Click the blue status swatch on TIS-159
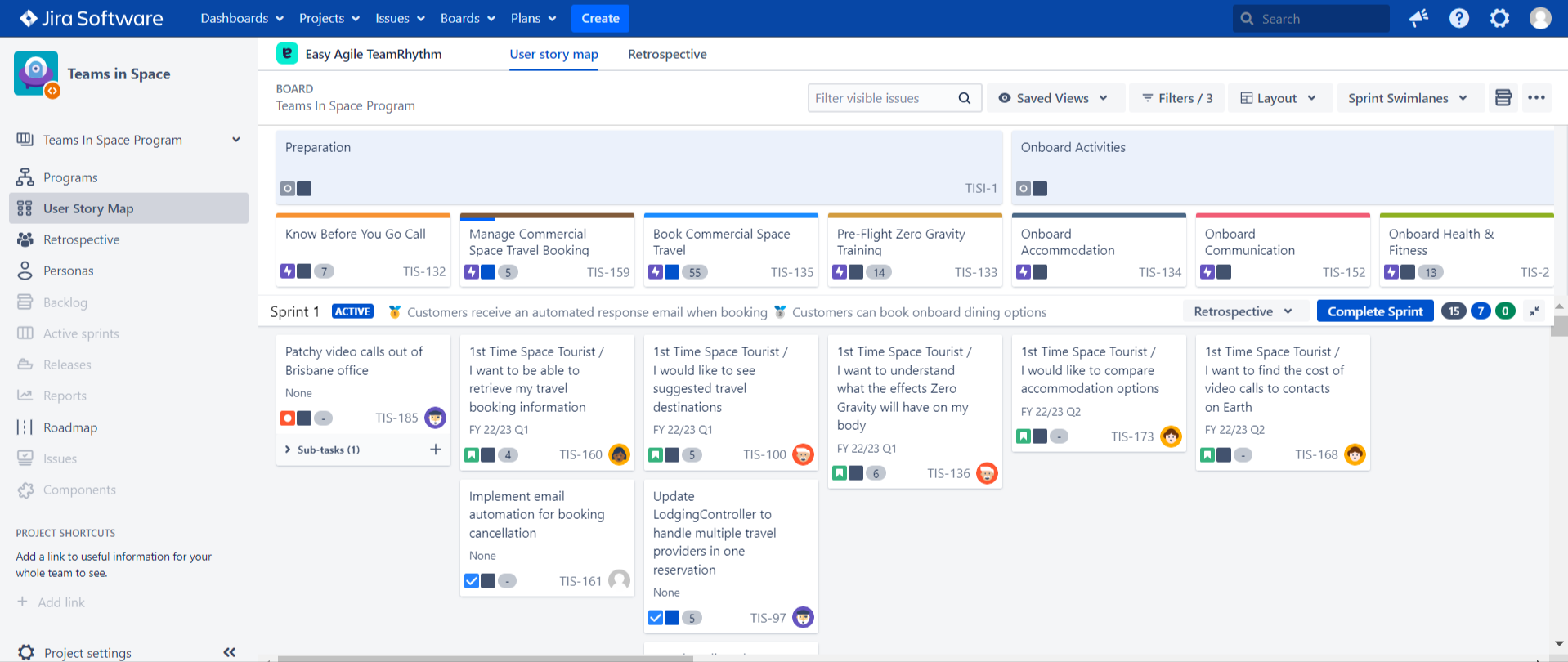Image resolution: width=1568 pixels, height=662 pixels. coord(488,271)
